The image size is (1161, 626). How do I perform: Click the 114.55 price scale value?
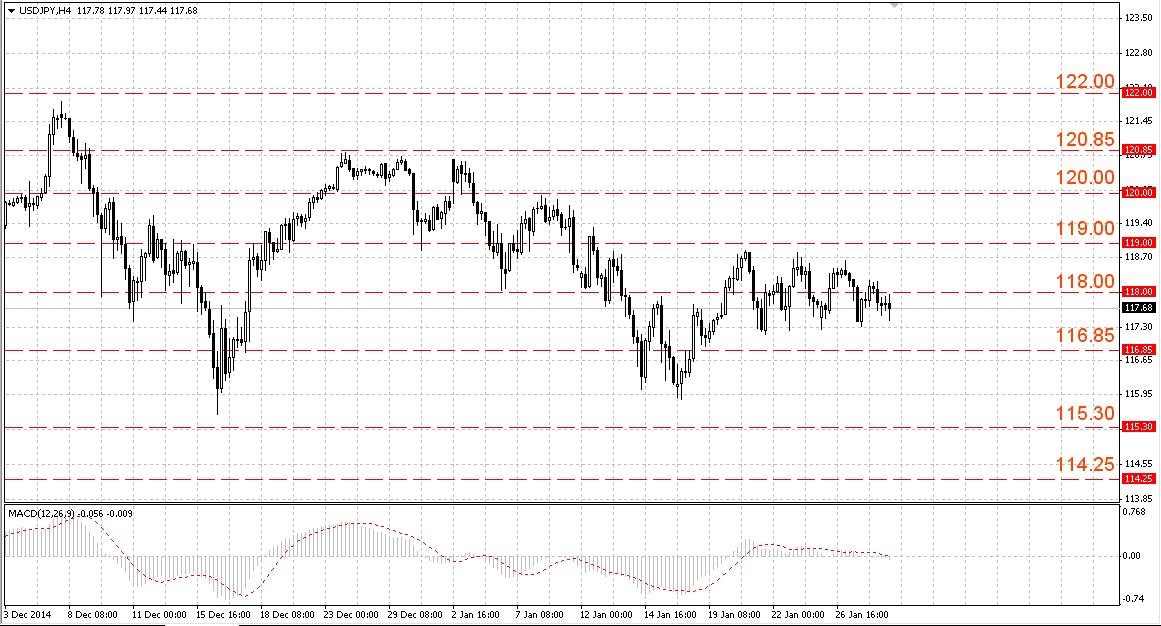(x=1139, y=464)
